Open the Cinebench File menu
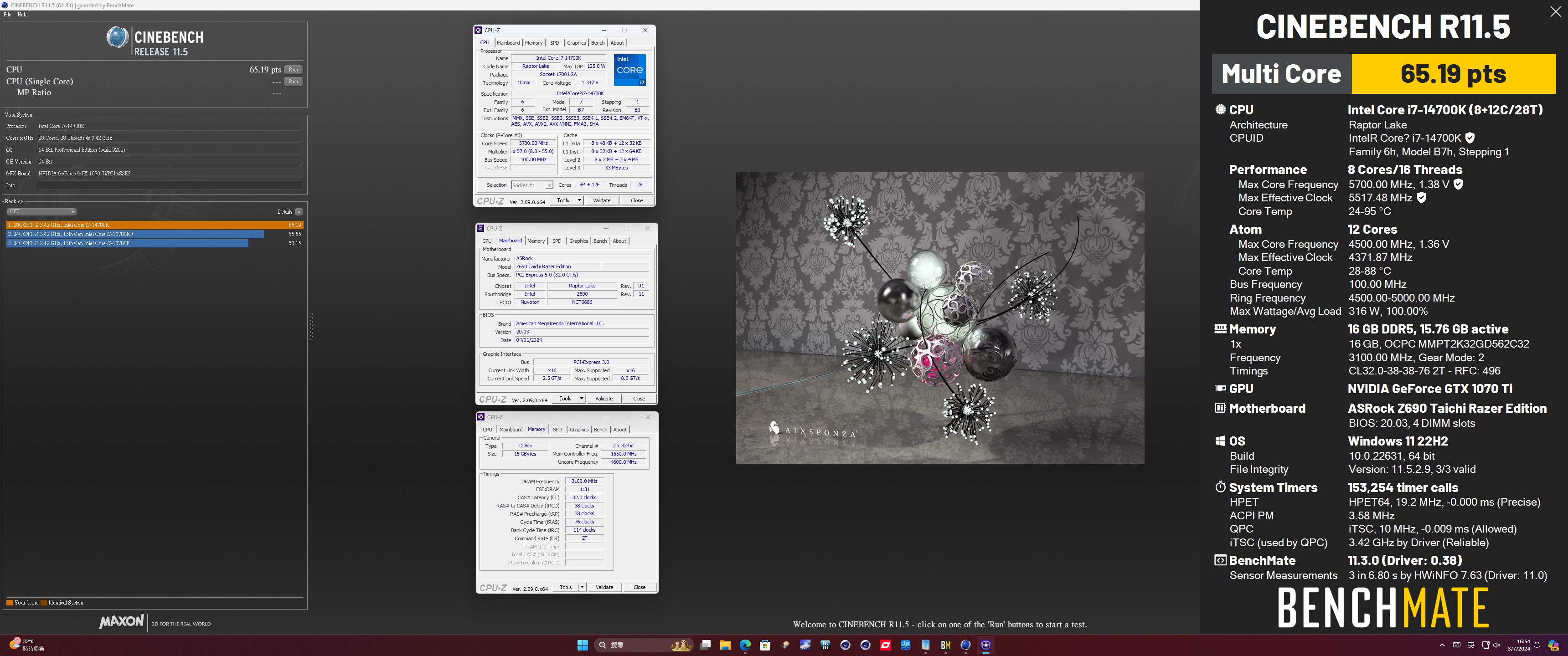Screen dimensions: 1568x656 tap(7, 15)
